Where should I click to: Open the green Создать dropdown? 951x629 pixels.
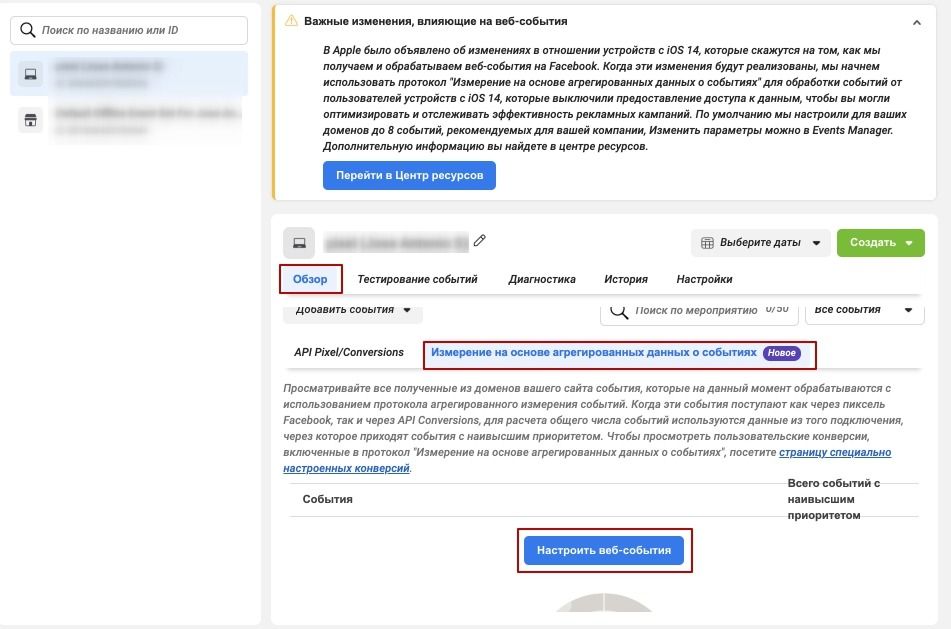tap(880, 242)
